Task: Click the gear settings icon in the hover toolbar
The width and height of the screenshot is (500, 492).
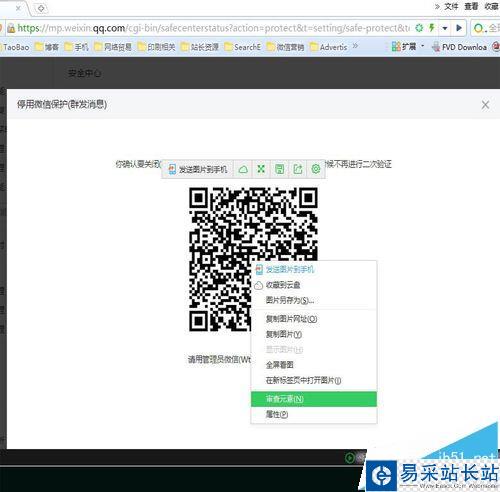Action: 316,169
